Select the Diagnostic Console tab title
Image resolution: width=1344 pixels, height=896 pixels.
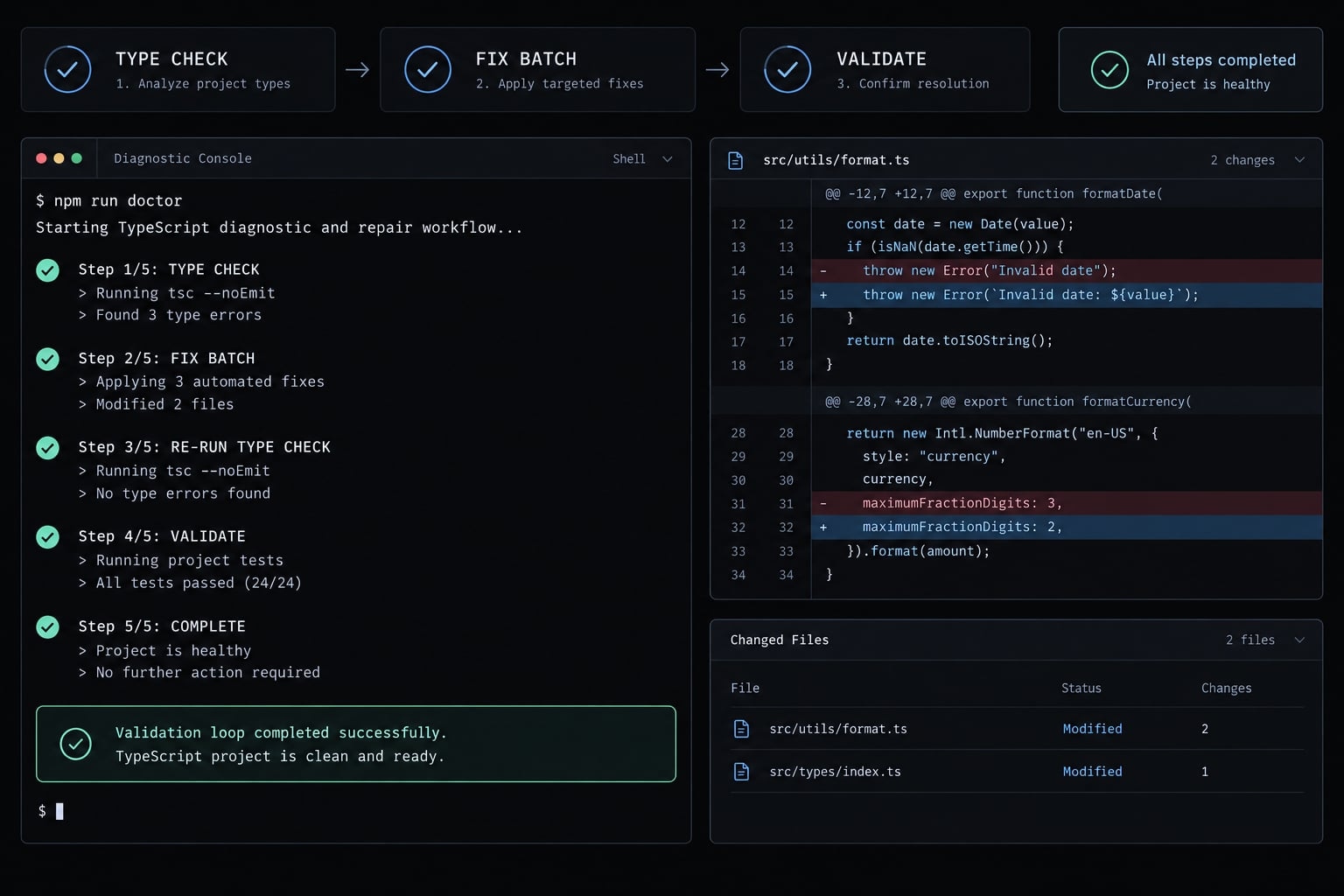[x=183, y=158]
